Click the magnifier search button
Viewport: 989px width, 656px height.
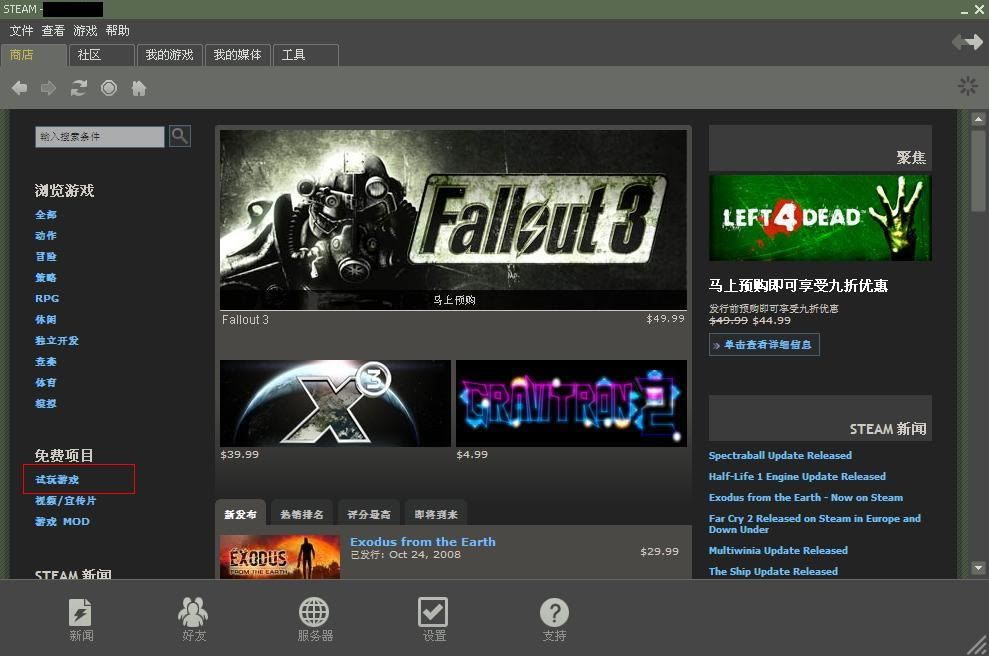[x=180, y=136]
